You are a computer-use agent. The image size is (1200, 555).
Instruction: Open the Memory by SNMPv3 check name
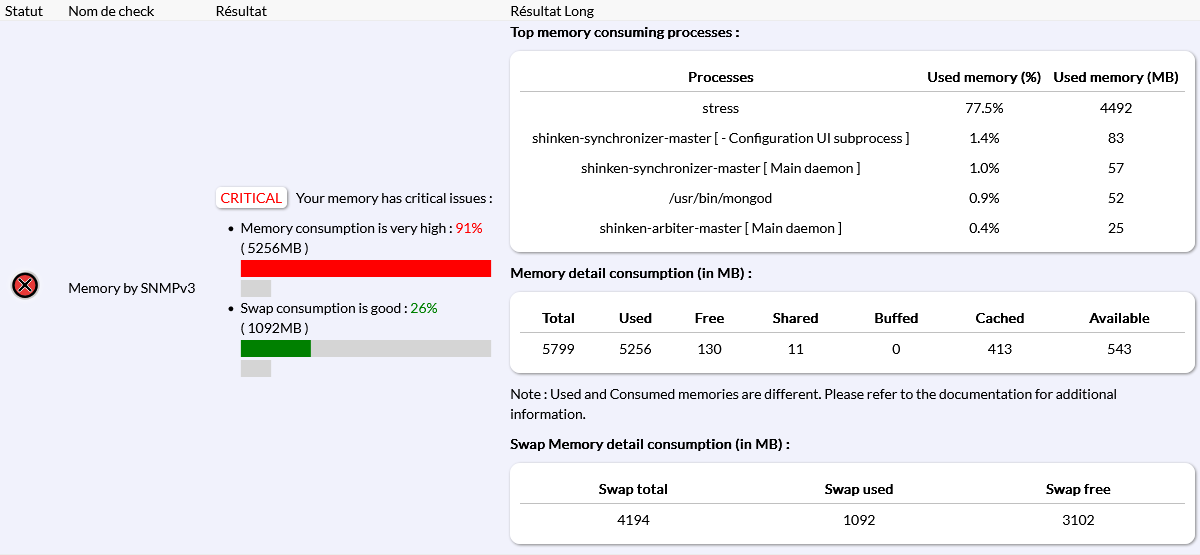pos(131,288)
